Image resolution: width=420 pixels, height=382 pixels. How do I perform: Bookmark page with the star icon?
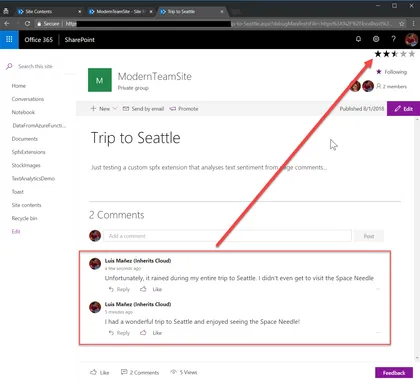402,24
